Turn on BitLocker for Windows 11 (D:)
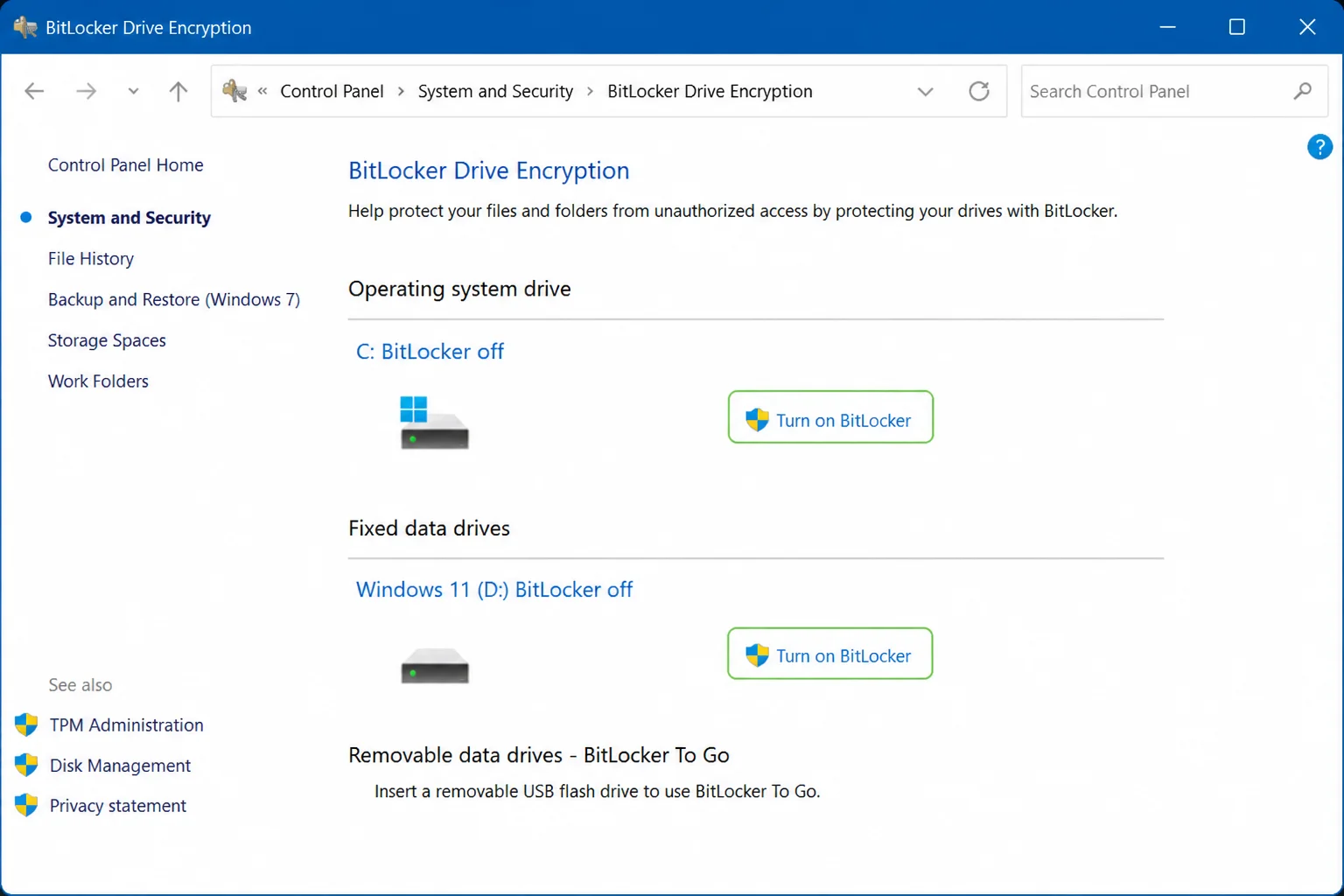The image size is (1344, 896). point(830,654)
